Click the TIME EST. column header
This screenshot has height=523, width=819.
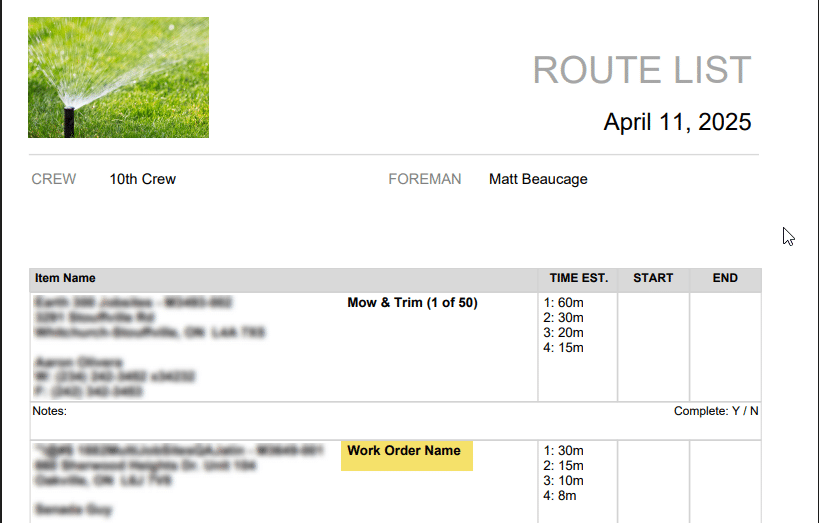coord(579,278)
